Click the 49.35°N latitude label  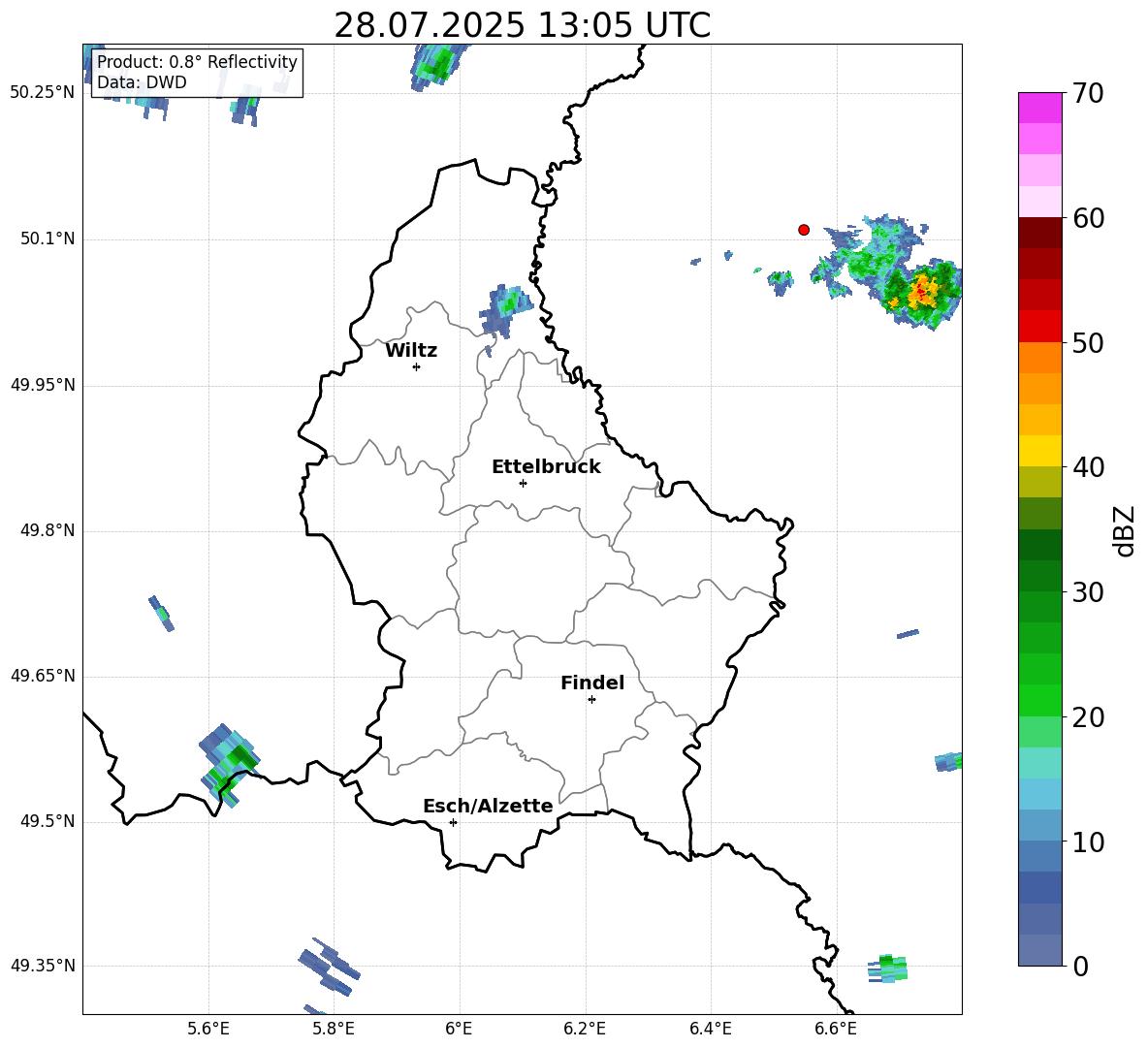pyautogui.click(x=43, y=966)
